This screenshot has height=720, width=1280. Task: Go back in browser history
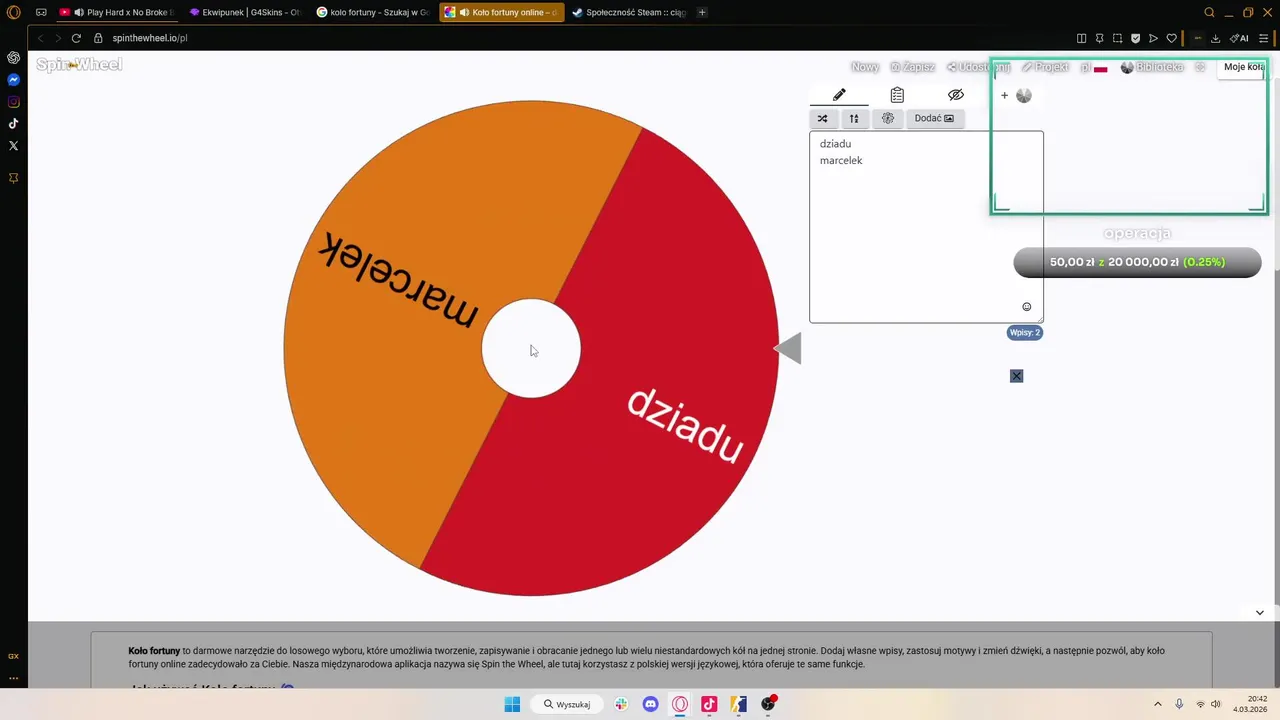click(40, 38)
